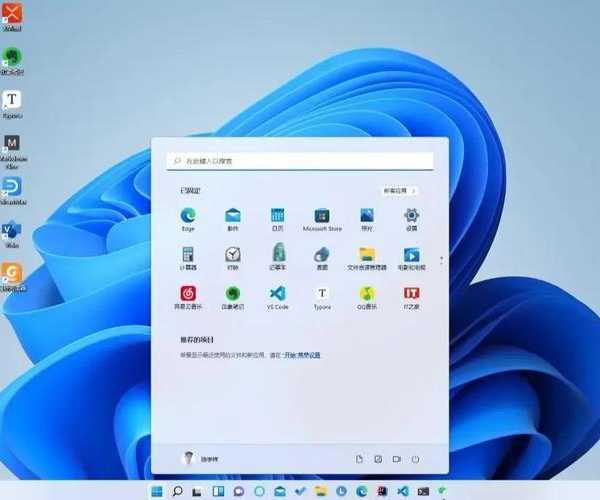Click the All apps button
The width and height of the screenshot is (600, 500).
(x=399, y=190)
